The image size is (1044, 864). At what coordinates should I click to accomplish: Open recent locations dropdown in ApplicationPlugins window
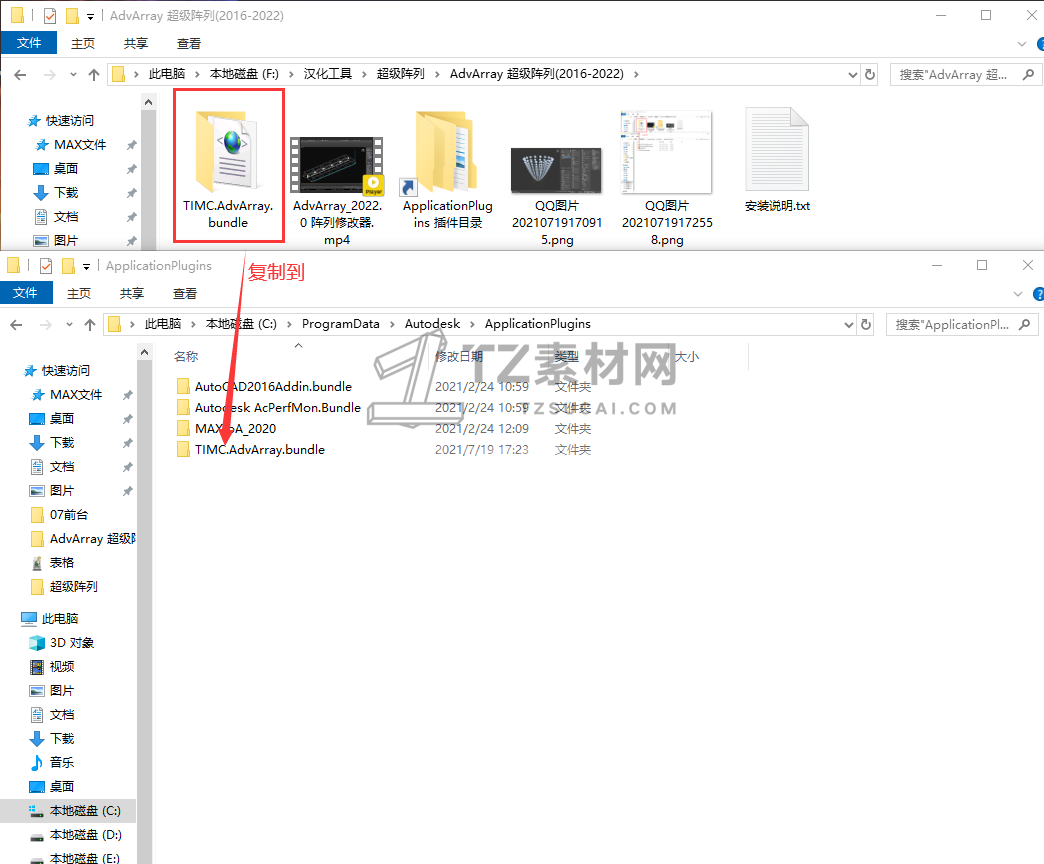tap(69, 325)
